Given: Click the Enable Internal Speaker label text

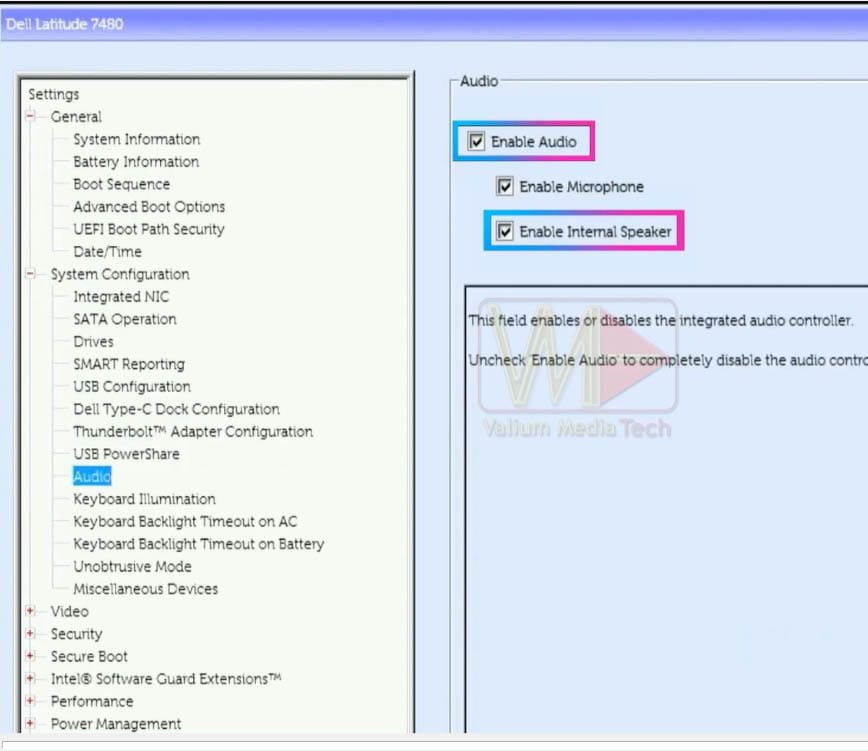Looking at the screenshot, I should click(x=595, y=232).
